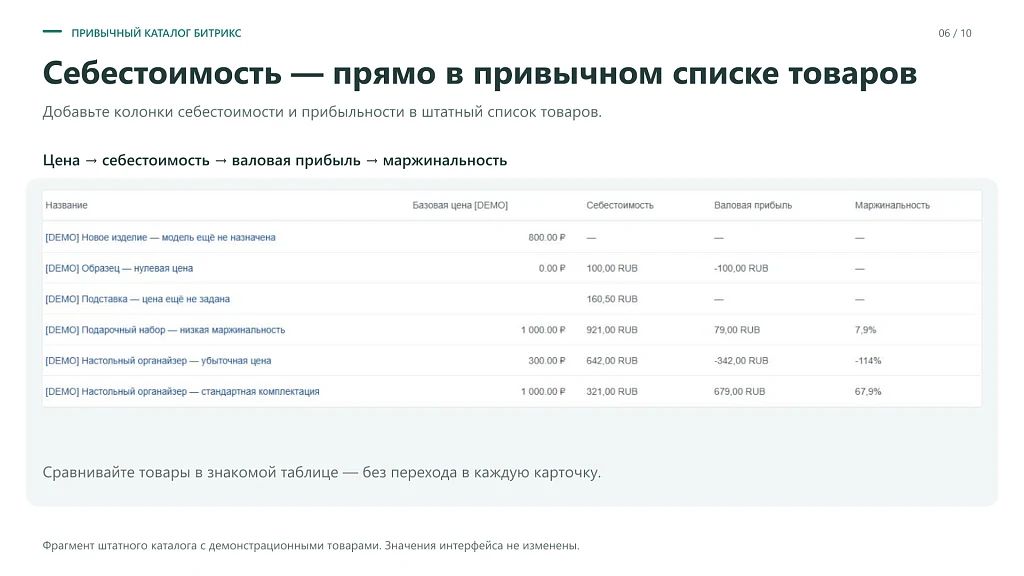The image size is (1024, 576).
Task: Select the cost value 321,00 RUB
Action: [x=612, y=391]
